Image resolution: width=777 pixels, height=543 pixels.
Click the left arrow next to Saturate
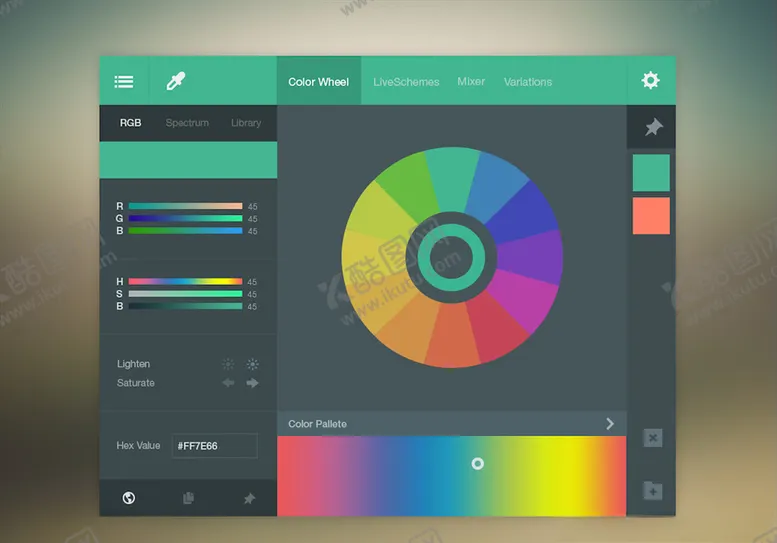(228, 382)
